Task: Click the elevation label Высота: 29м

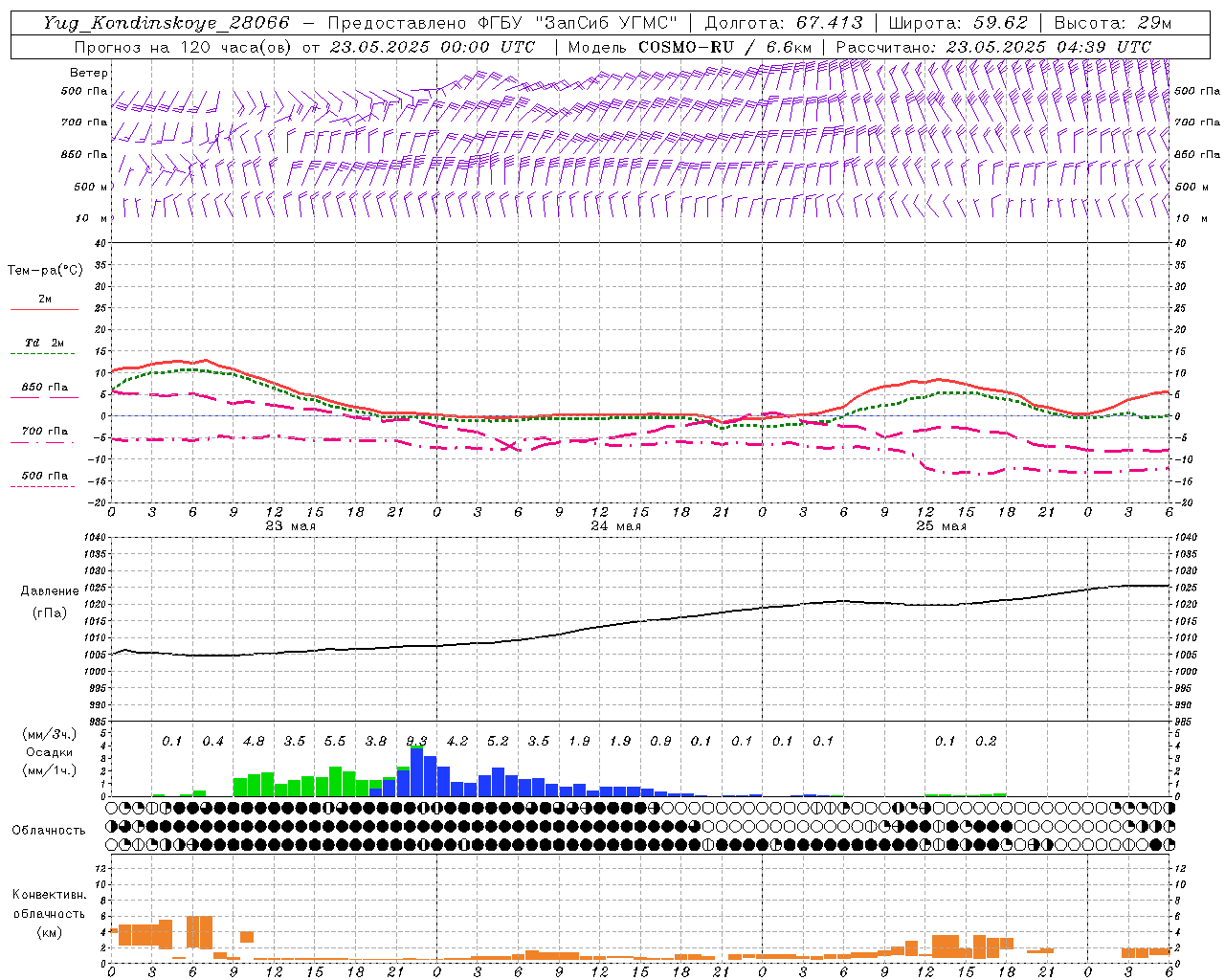Action: [1113, 23]
